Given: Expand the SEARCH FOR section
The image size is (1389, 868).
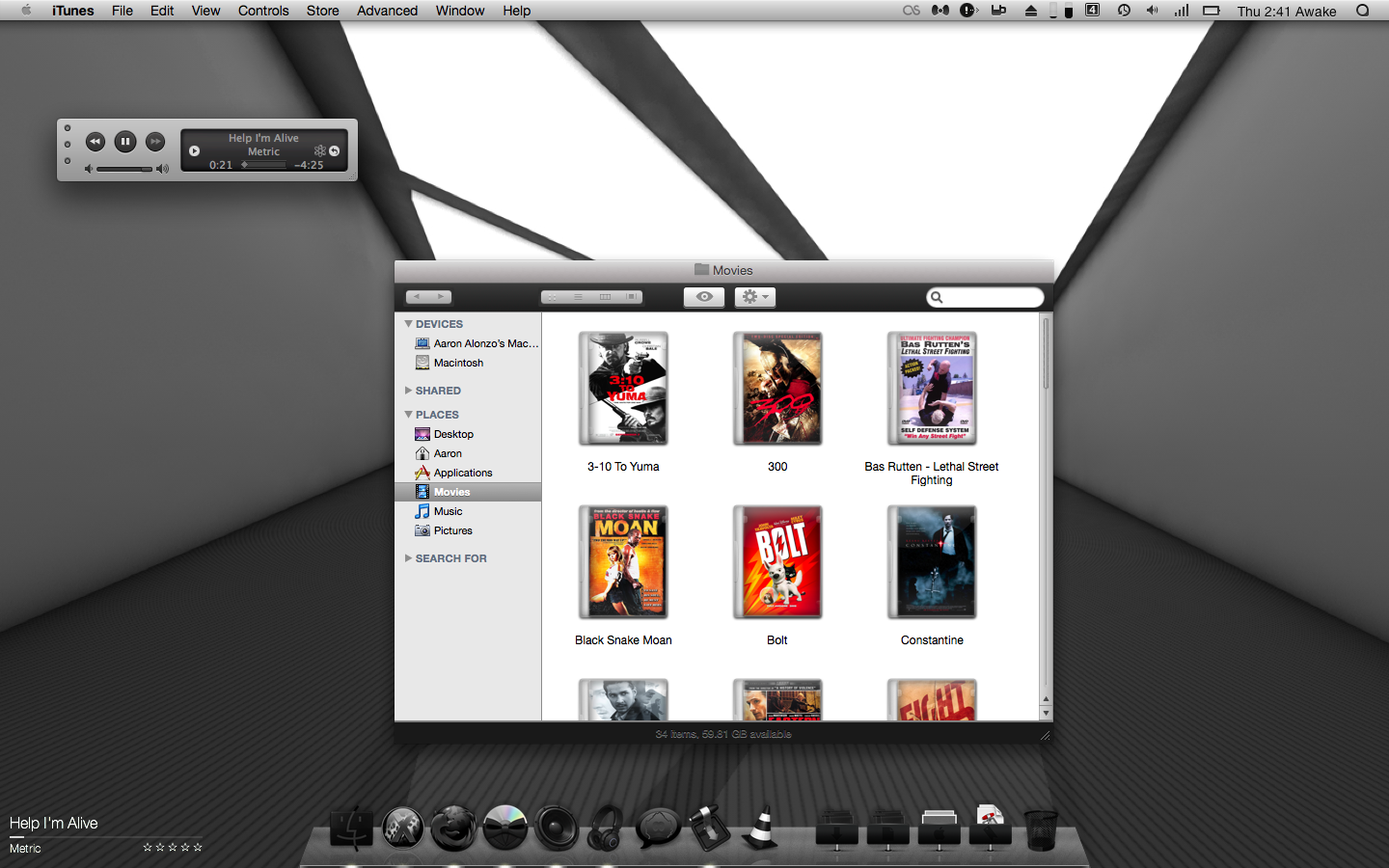Looking at the screenshot, I should coord(409,558).
